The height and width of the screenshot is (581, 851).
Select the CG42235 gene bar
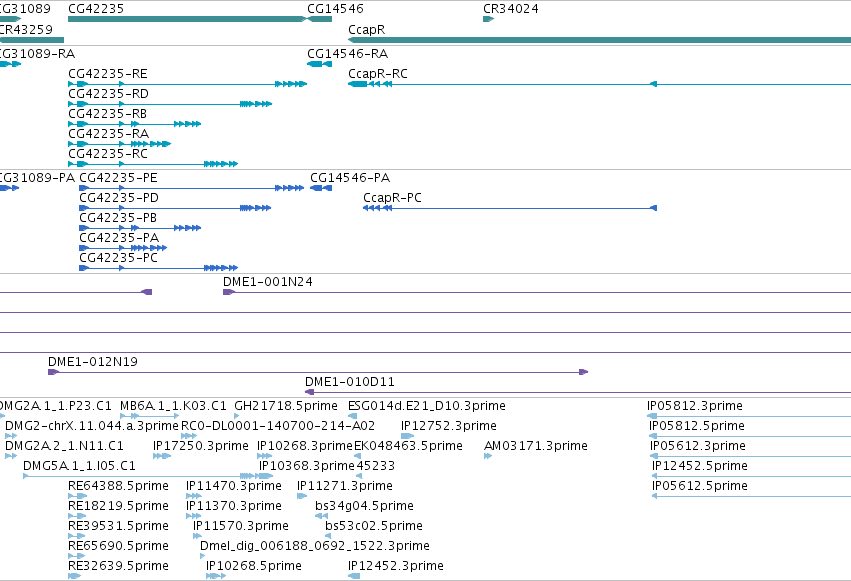point(187,19)
